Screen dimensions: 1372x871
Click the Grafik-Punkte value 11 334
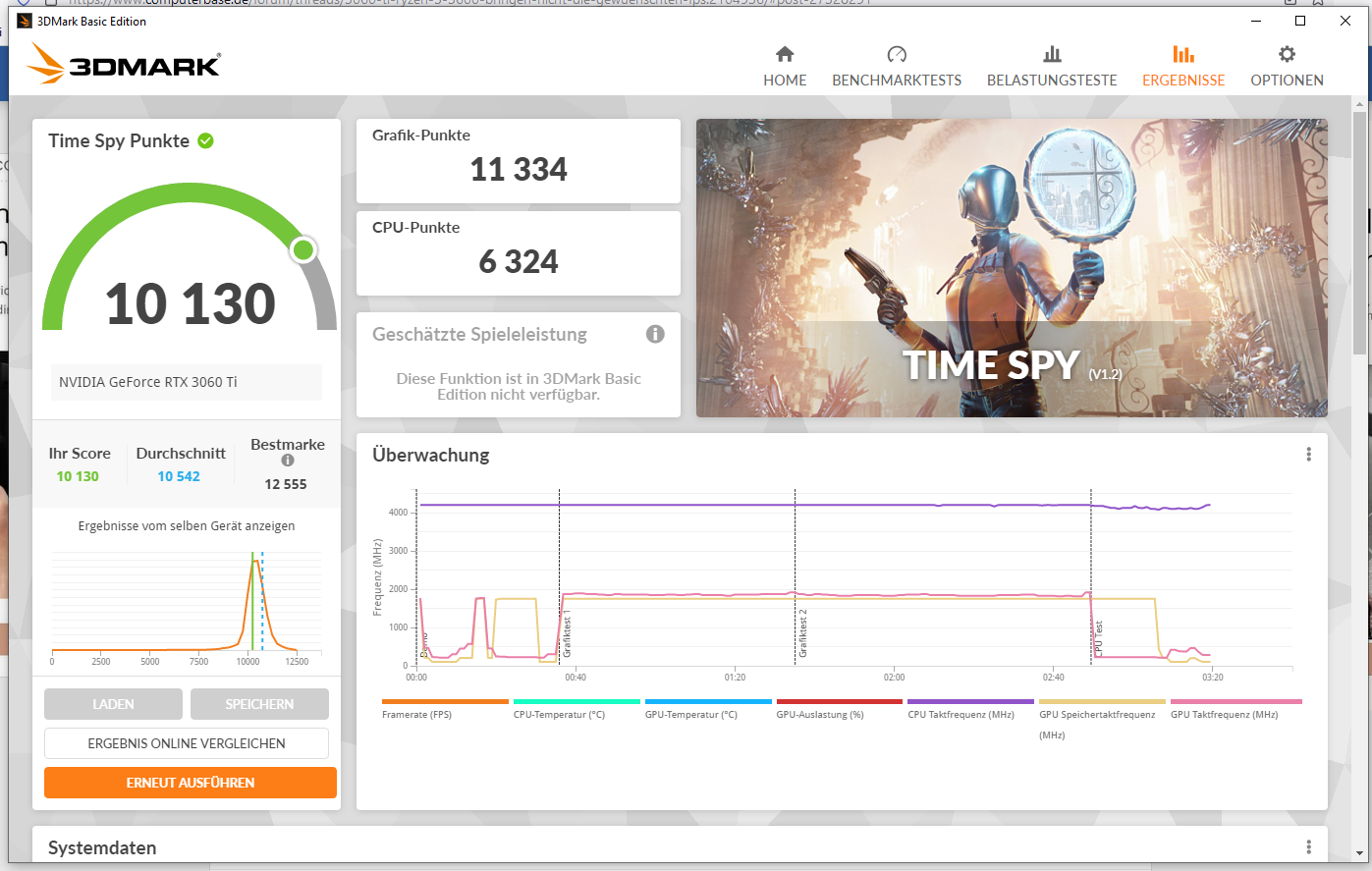pos(519,170)
